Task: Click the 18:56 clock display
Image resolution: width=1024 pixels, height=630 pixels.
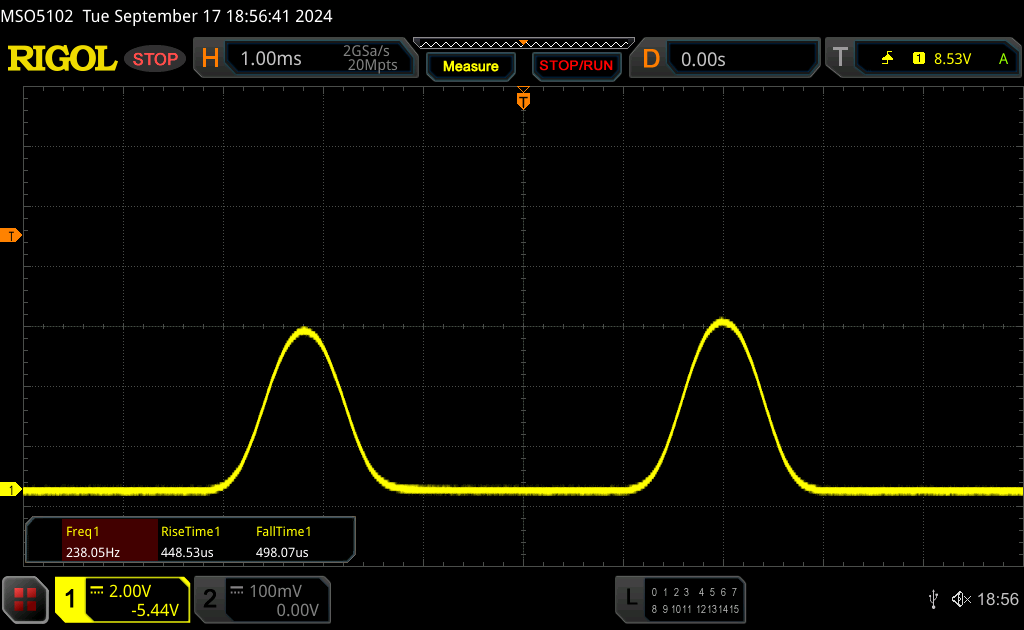Action: click(997, 599)
